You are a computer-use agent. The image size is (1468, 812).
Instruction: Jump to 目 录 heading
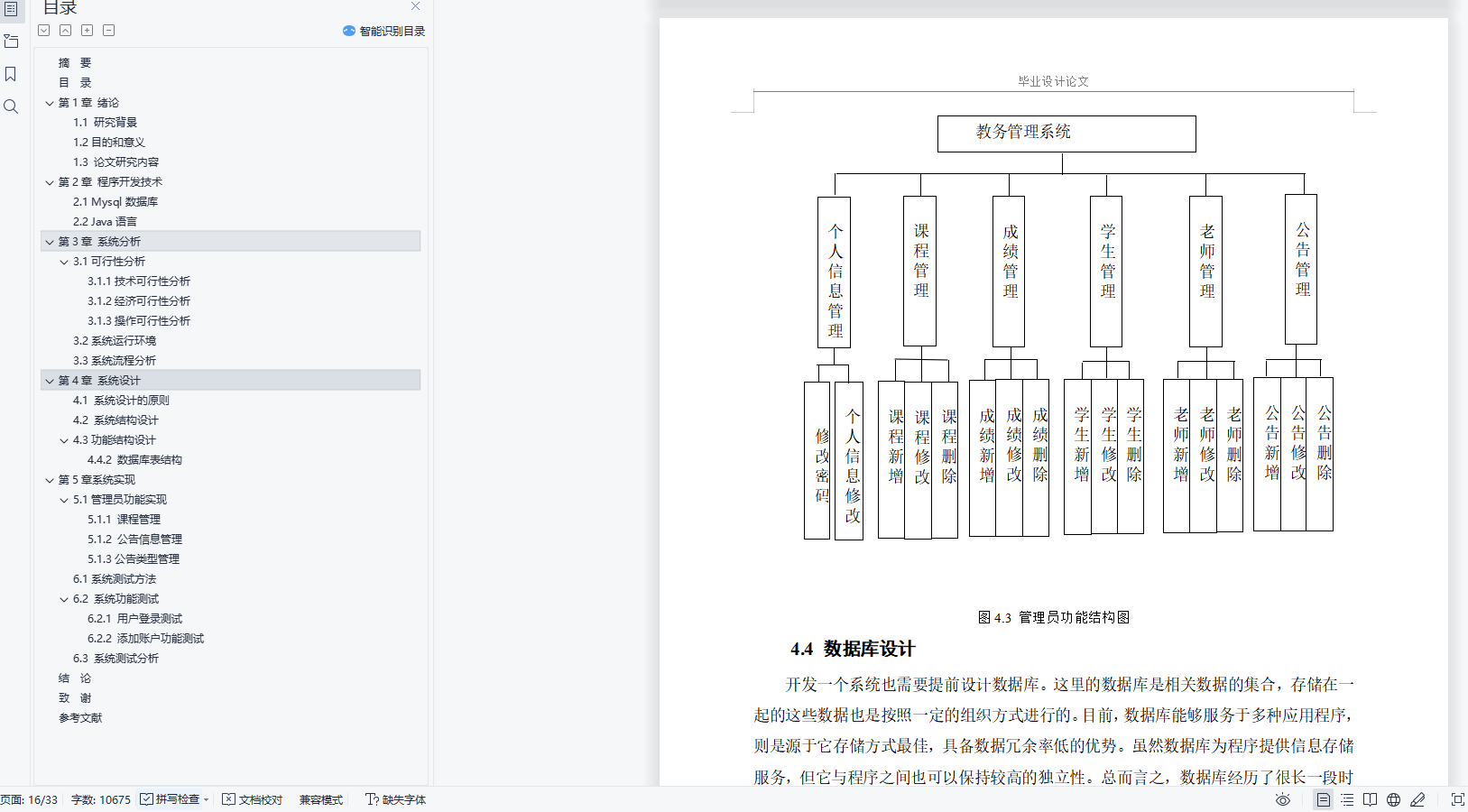pyautogui.click(x=75, y=83)
